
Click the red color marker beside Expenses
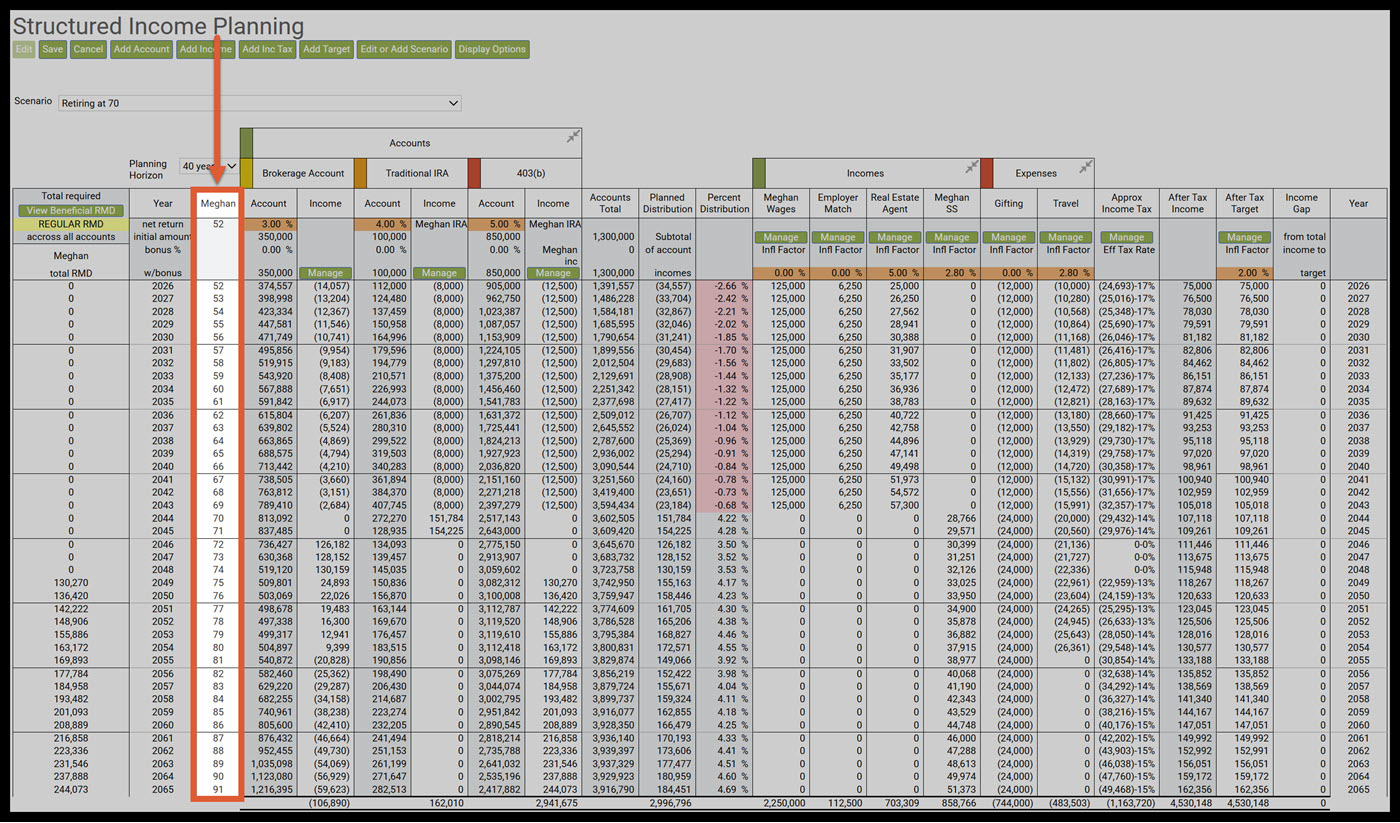pyautogui.click(x=987, y=173)
